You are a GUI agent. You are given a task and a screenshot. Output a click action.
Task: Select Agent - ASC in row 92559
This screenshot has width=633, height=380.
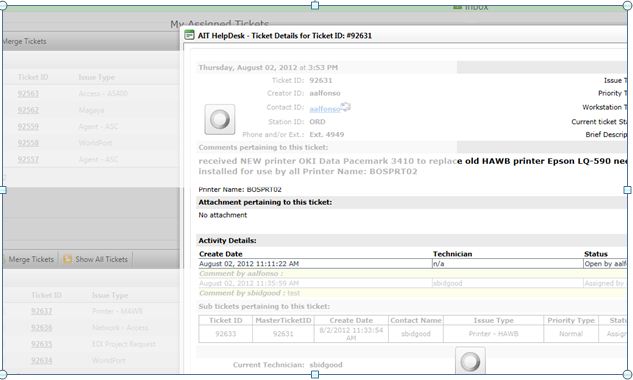[x=98, y=127]
